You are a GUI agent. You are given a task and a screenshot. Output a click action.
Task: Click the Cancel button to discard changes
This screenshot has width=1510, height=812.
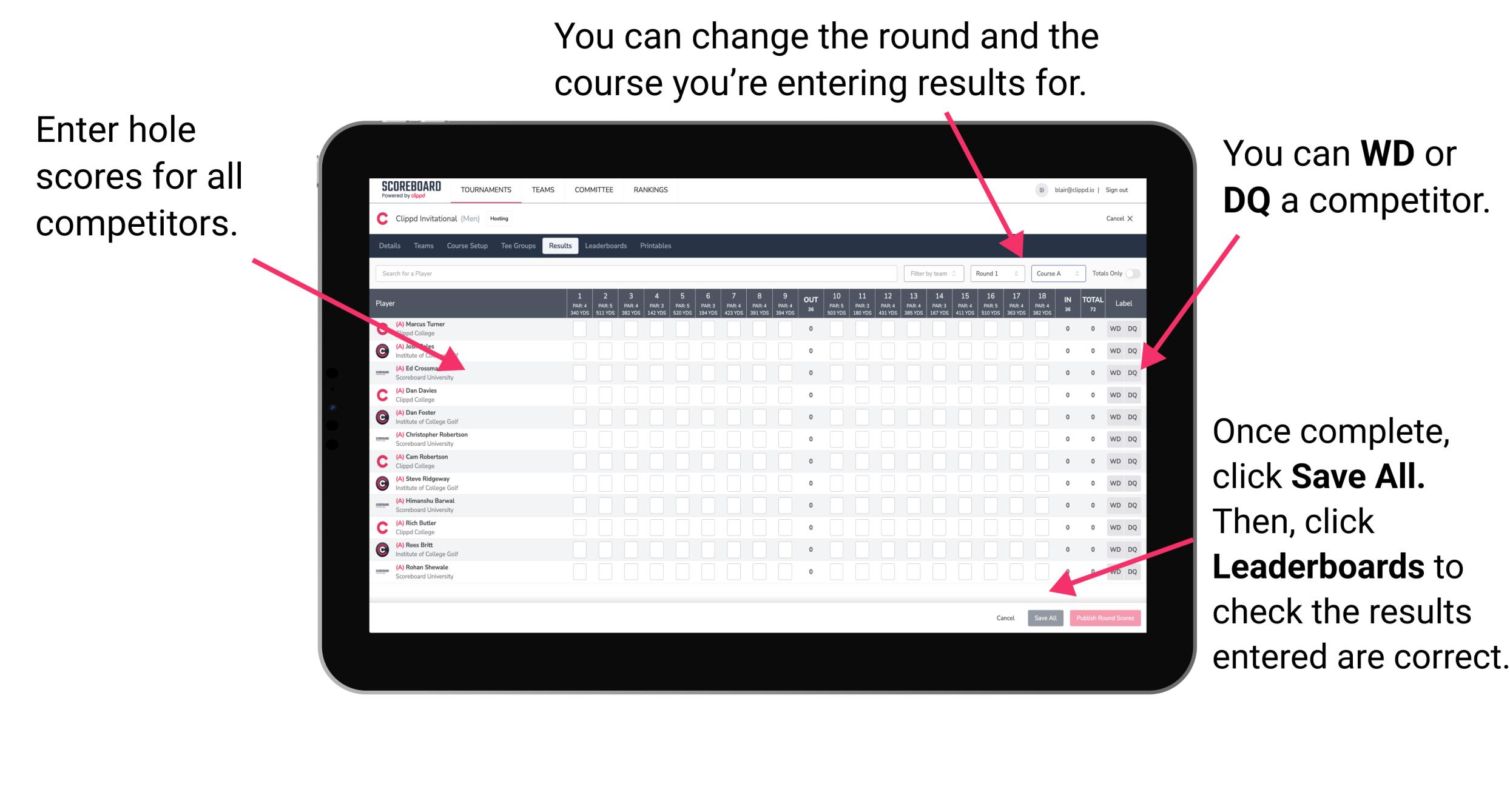(1004, 618)
